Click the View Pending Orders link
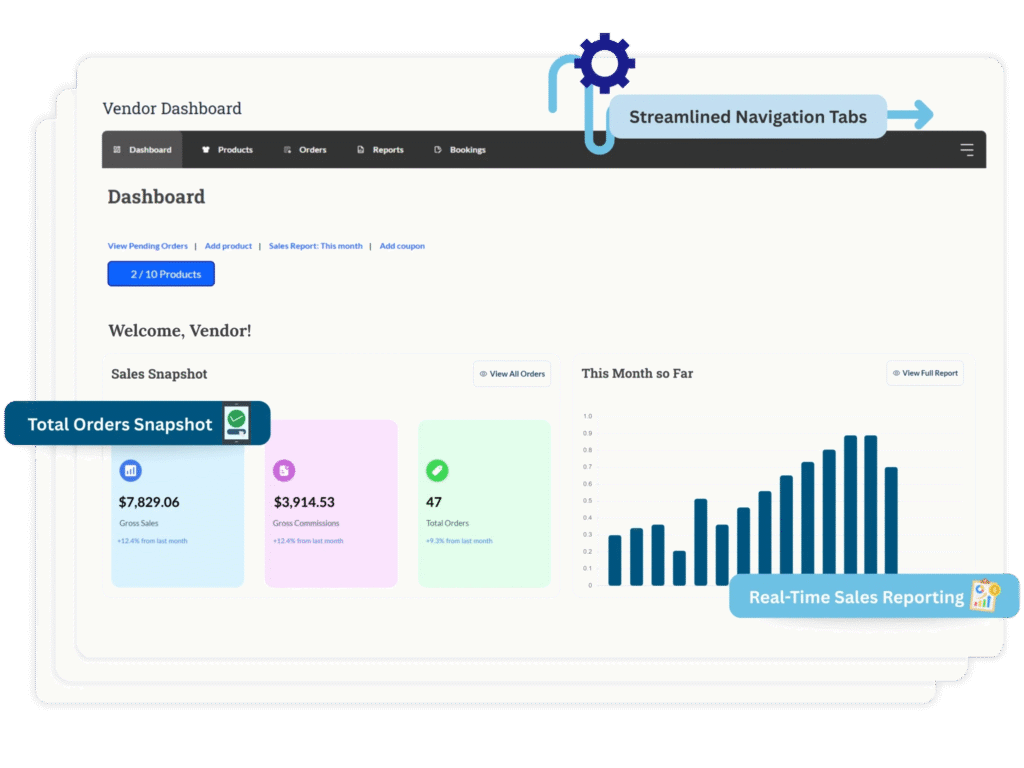This screenshot has height=768, width=1024. pos(148,246)
